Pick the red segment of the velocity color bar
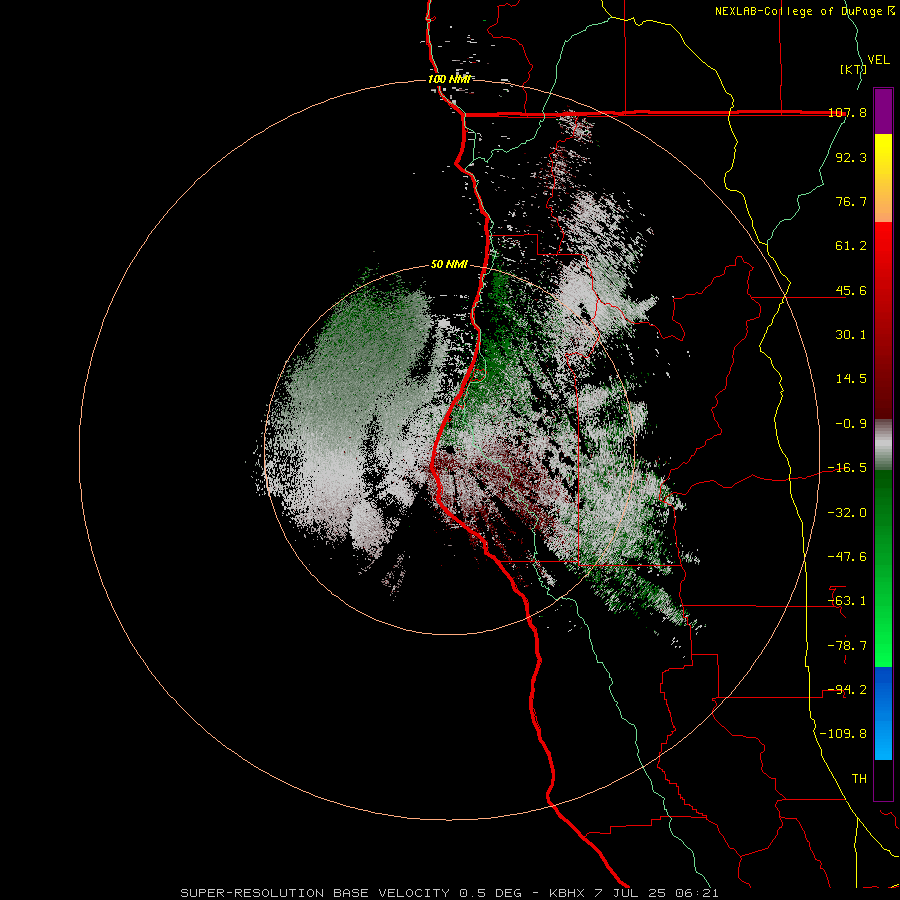The height and width of the screenshot is (900, 900). (x=883, y=320)
